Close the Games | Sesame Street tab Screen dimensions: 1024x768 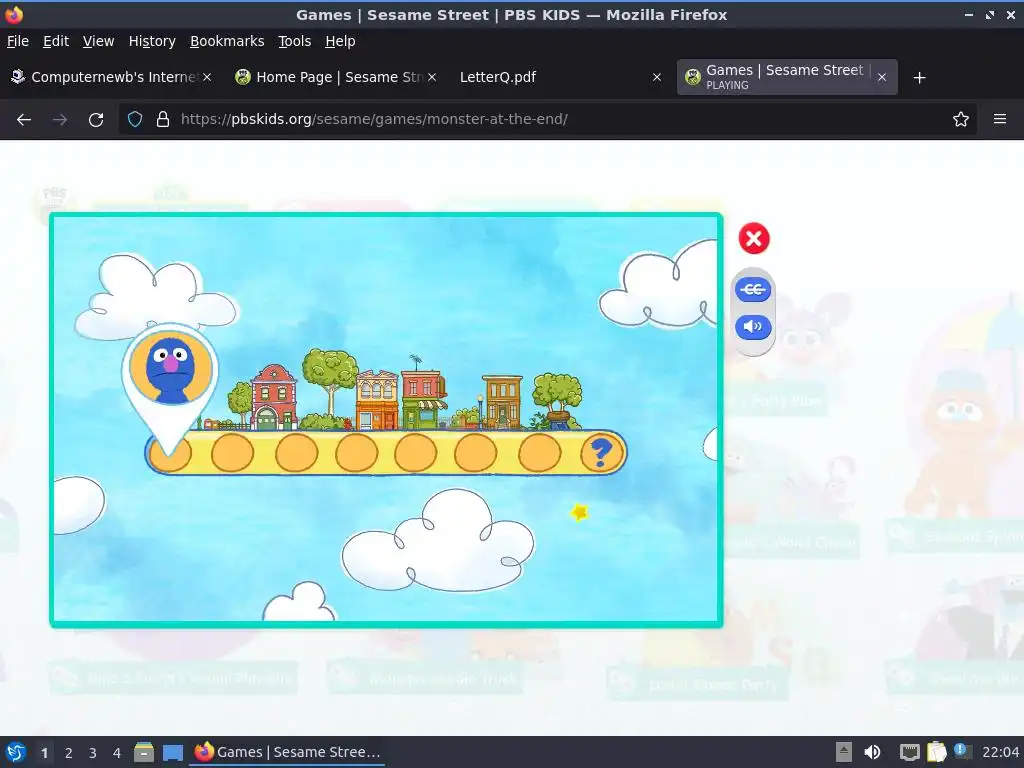pyautogui.click(x=882, y=77)
